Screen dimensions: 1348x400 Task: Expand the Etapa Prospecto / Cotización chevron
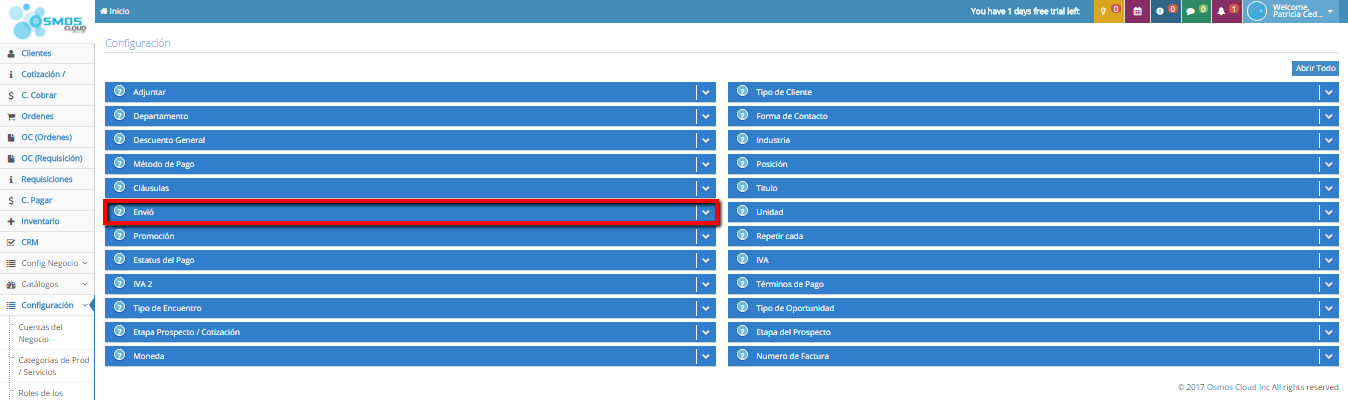point(706,332)
